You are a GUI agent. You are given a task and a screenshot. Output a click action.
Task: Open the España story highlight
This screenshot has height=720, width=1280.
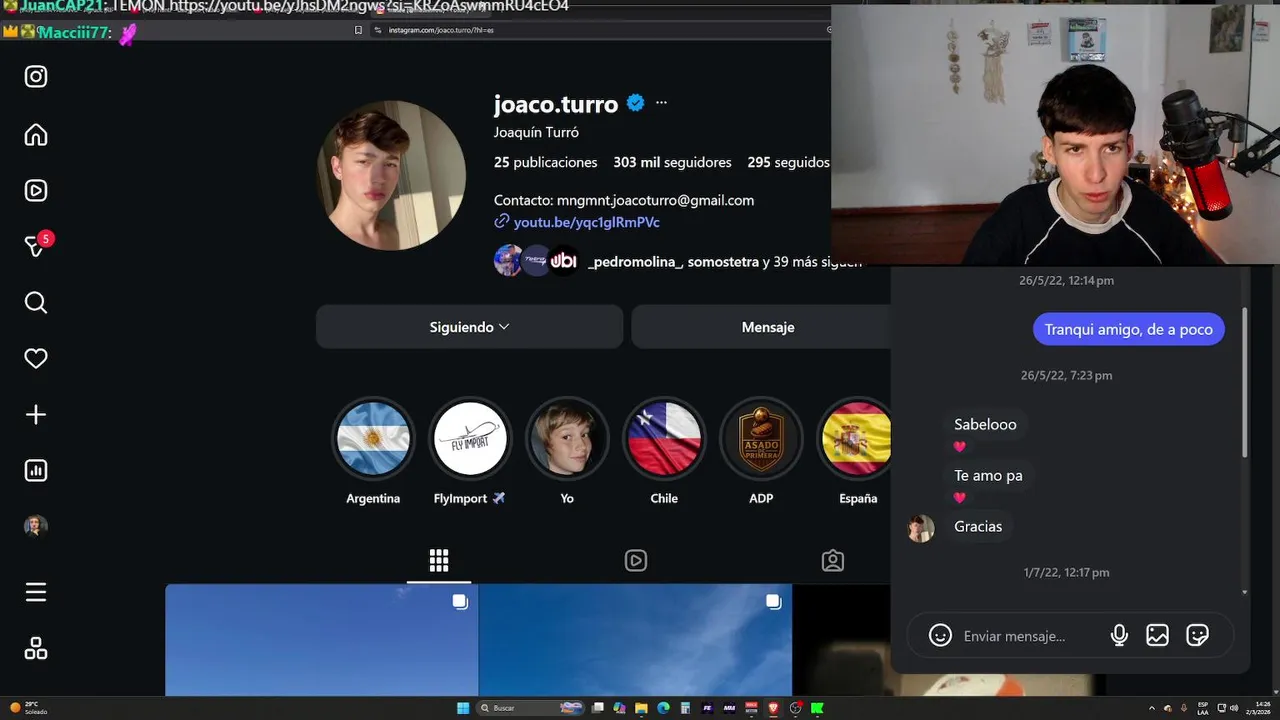(856, 438)
